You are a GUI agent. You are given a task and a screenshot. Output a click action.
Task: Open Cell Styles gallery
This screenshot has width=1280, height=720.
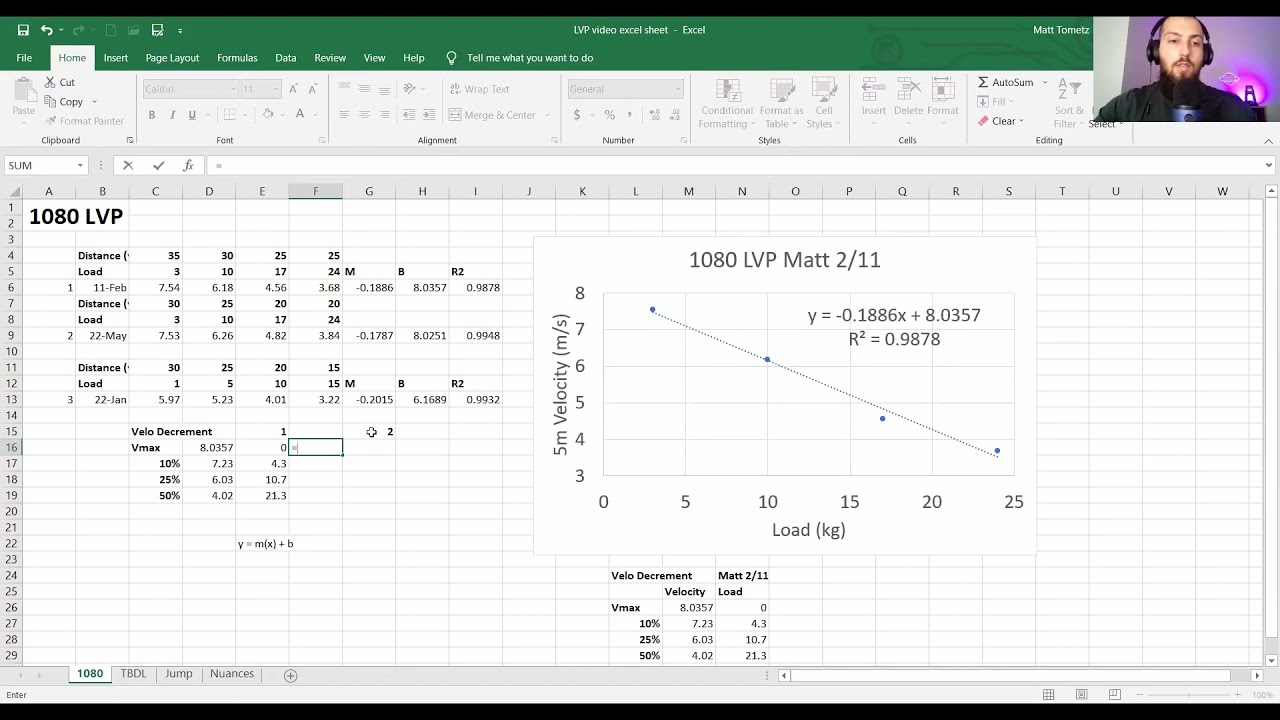(824, 103)
